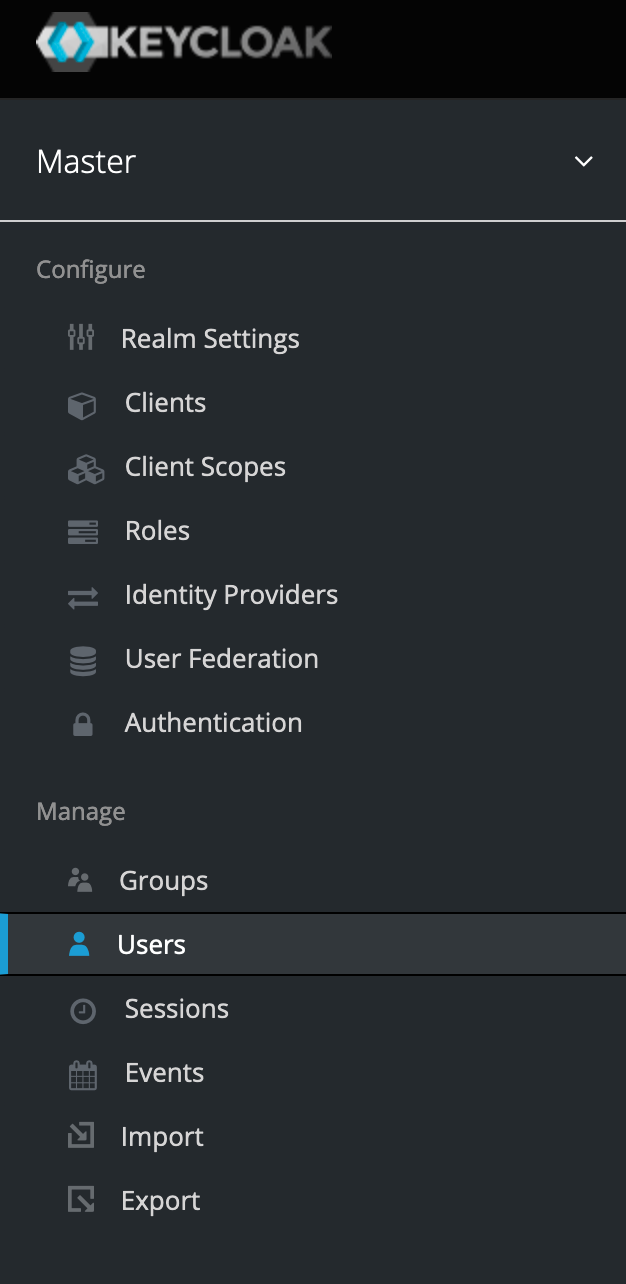
Task: Click the Import arrow-box icon
Action: (x=81, y=1136)
